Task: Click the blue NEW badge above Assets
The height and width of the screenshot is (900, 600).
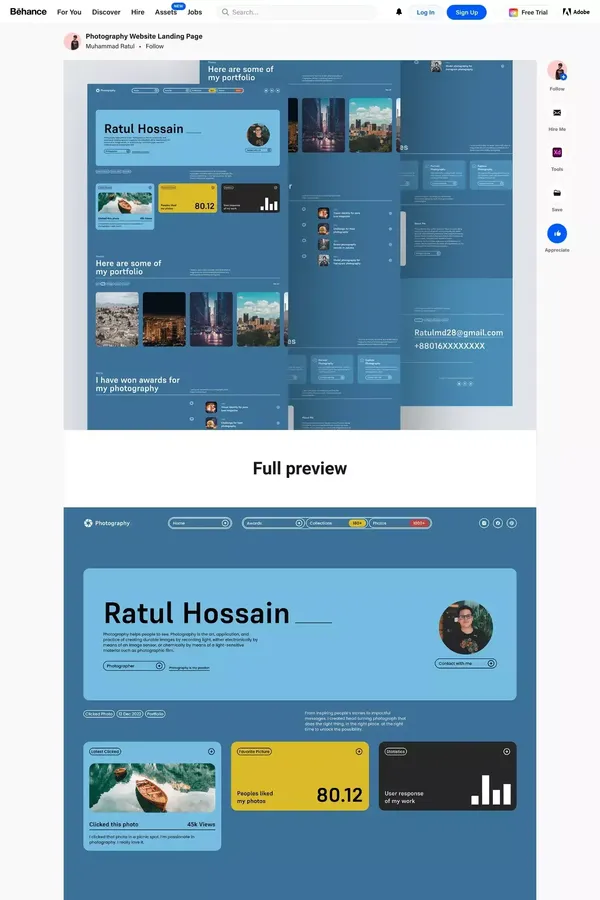Action: click(x=179, y=6)
